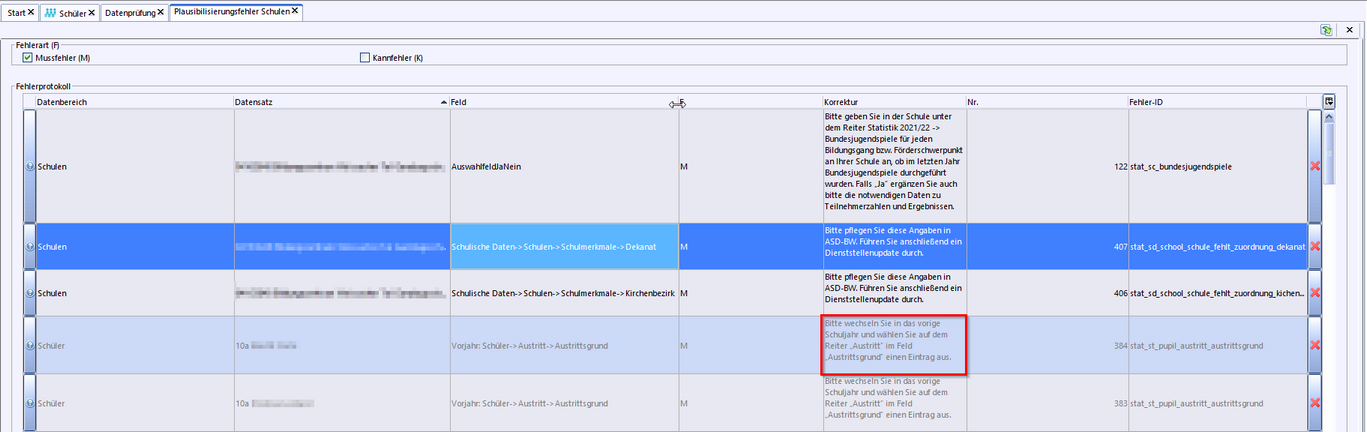Click red X on stat_sc_bundesjugendspiele row
The width and height of the screenshot is (1367, 432).
point(1315,166)
